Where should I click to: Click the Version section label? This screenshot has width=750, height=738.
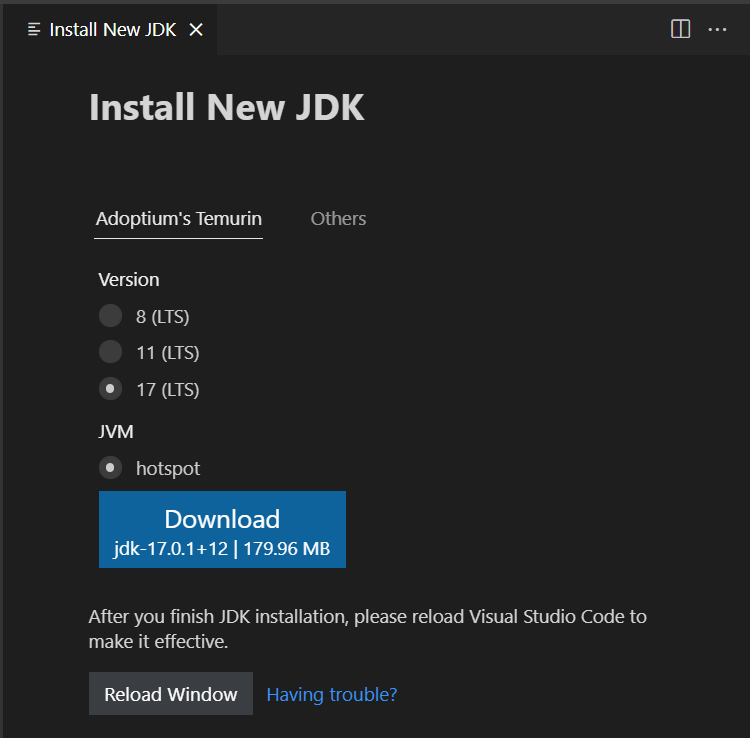[x=129, y=280]
